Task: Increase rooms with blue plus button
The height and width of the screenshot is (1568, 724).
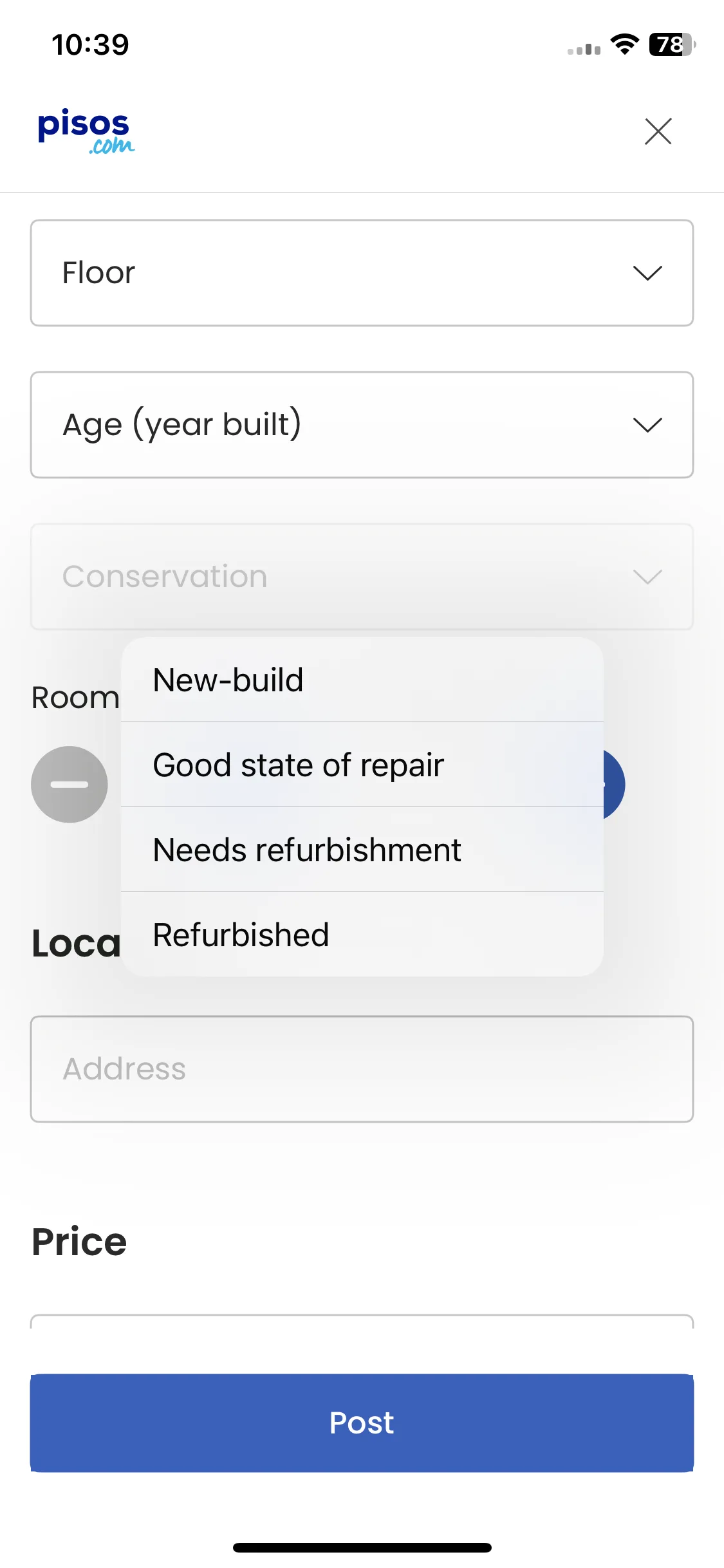Action: coord(614,784)
